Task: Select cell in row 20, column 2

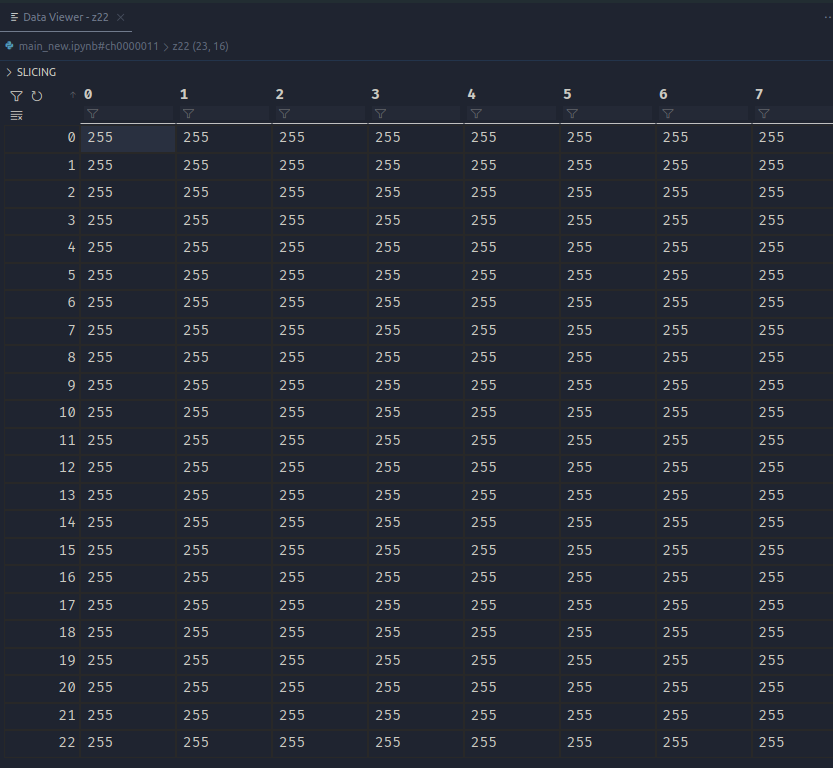Action: 319,687
